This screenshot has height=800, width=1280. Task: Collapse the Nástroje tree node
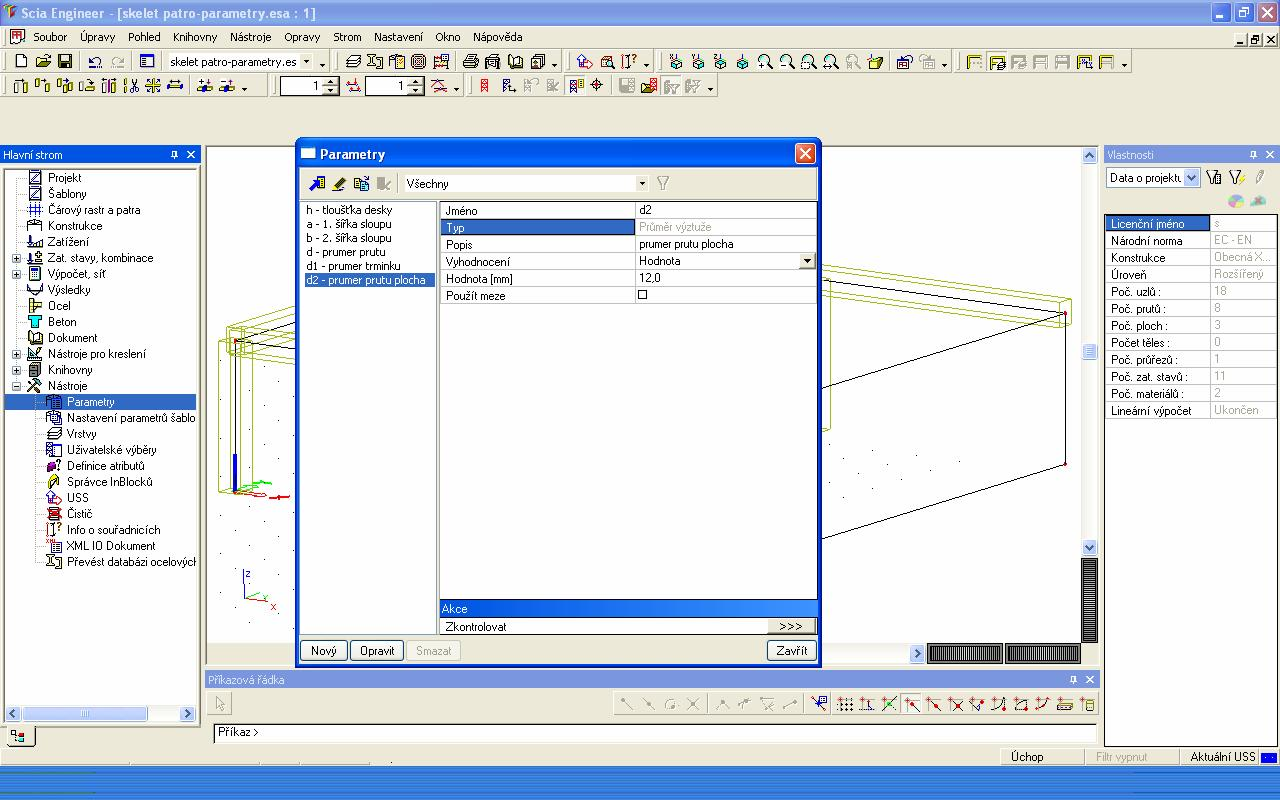point(16,386)
